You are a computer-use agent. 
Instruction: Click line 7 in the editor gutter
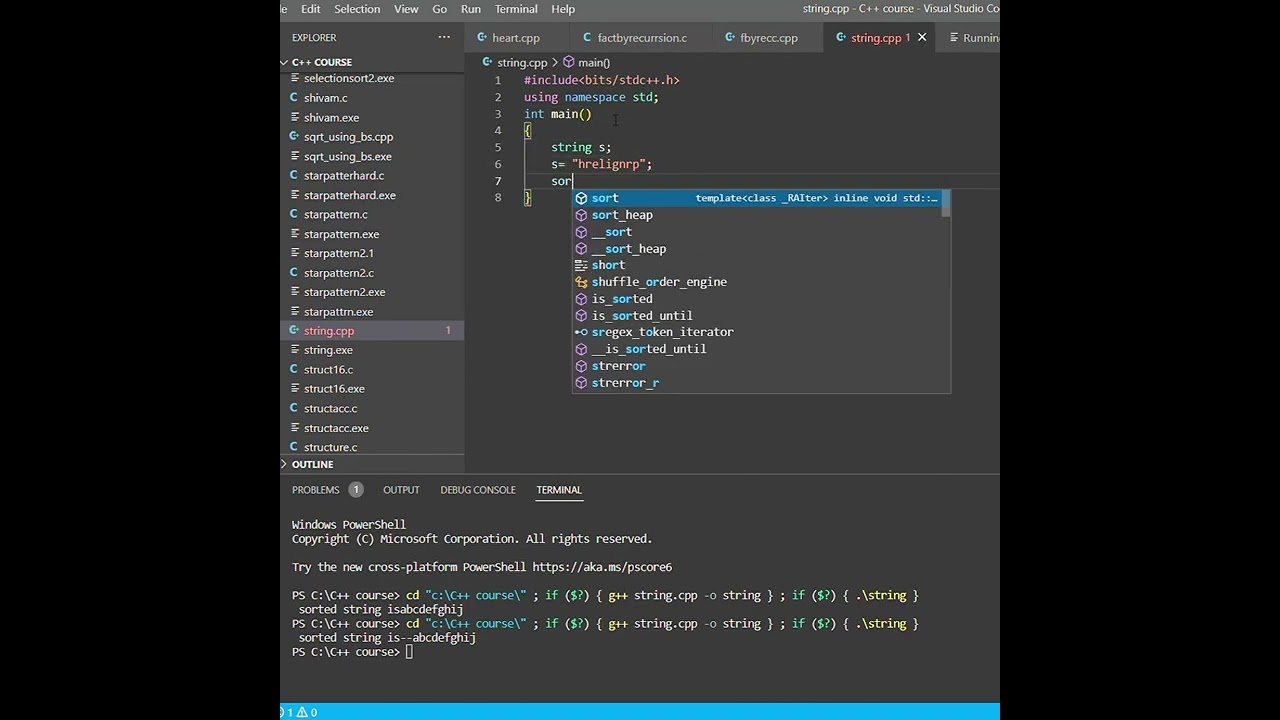pyautogui.click(x=498, y=181)
